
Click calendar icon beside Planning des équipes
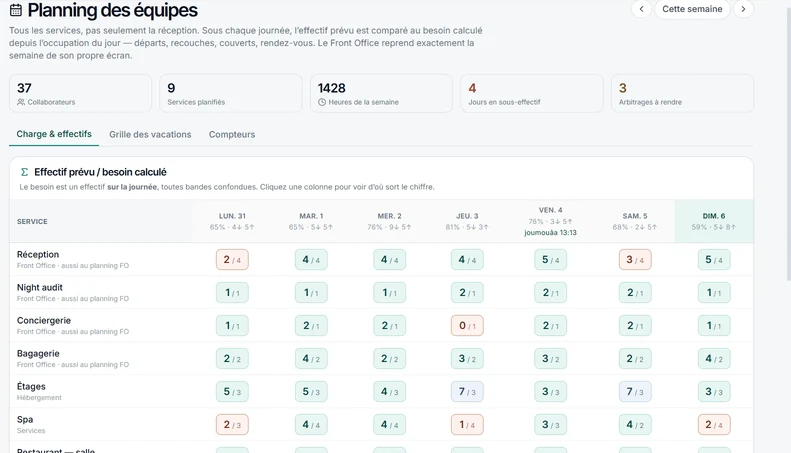[16, 10]
